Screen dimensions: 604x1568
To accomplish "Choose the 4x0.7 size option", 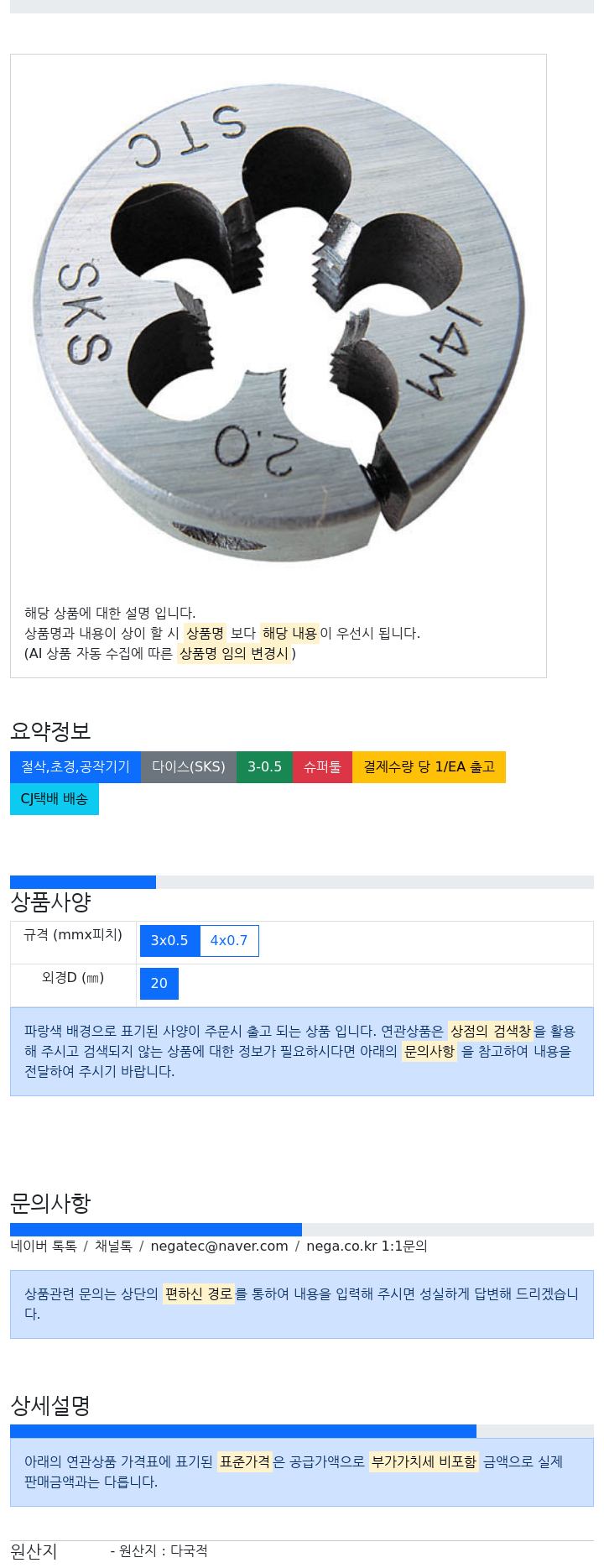I will click(229, 941).
